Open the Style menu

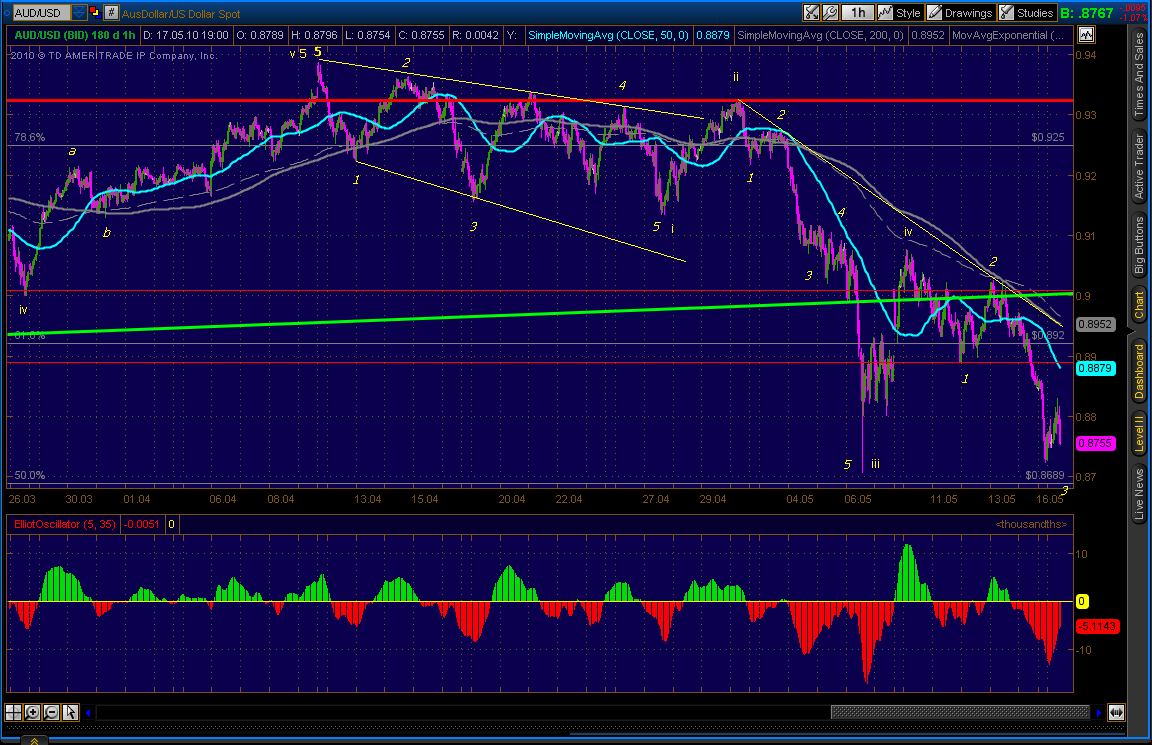(900, 12)
